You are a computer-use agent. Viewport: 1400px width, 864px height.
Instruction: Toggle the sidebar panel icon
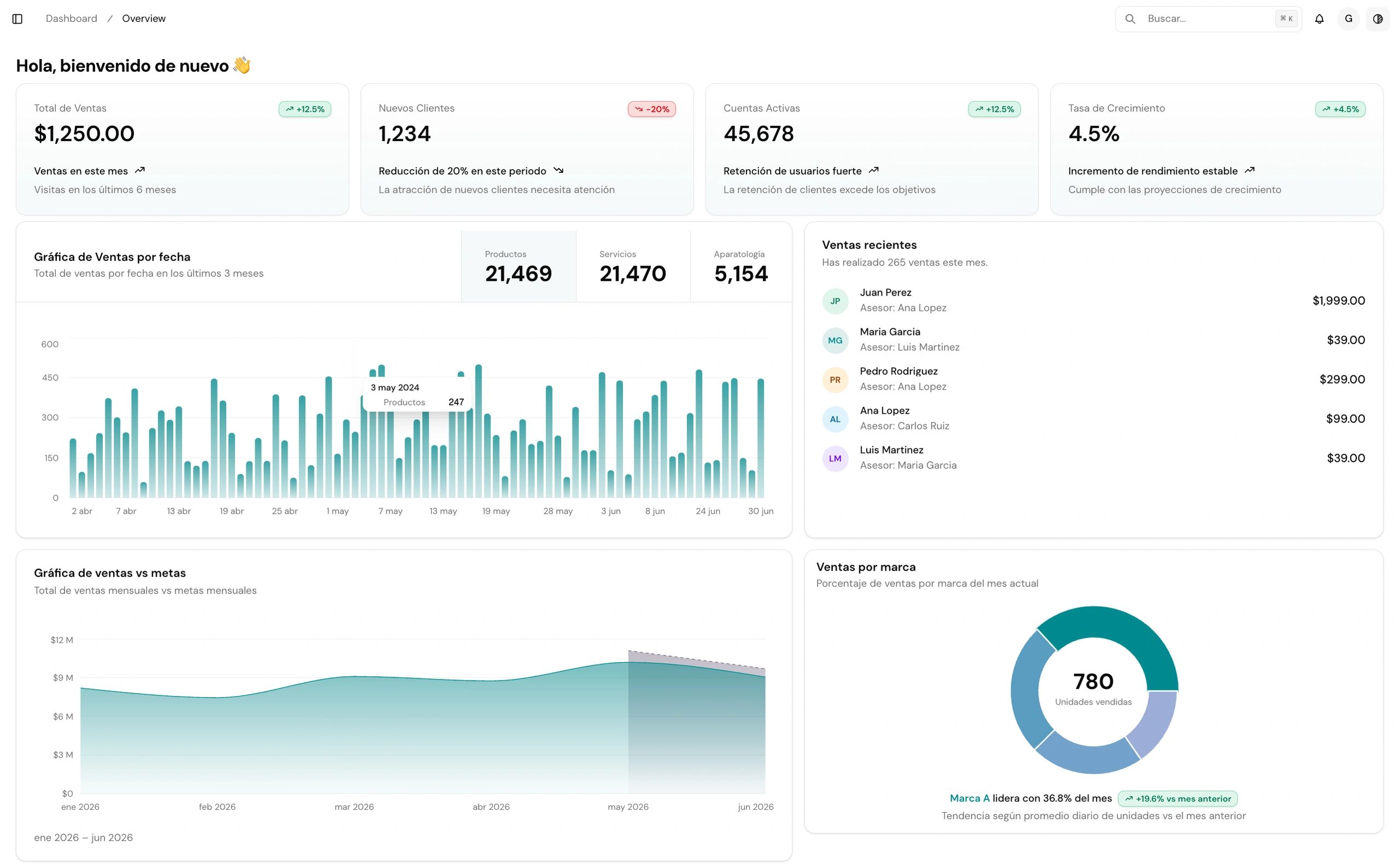(17, 19)
